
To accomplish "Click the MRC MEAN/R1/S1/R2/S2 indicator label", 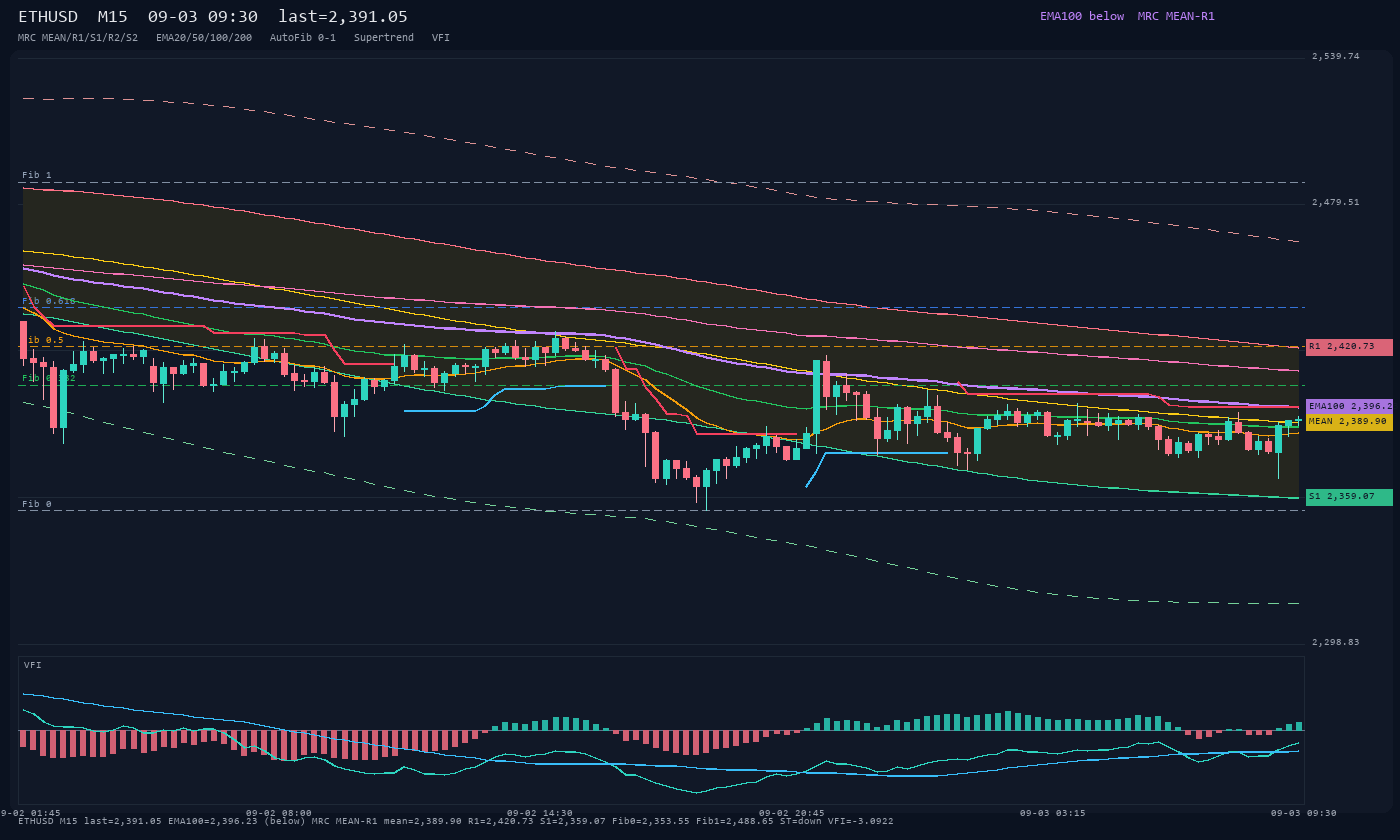I will coord(78,38).
